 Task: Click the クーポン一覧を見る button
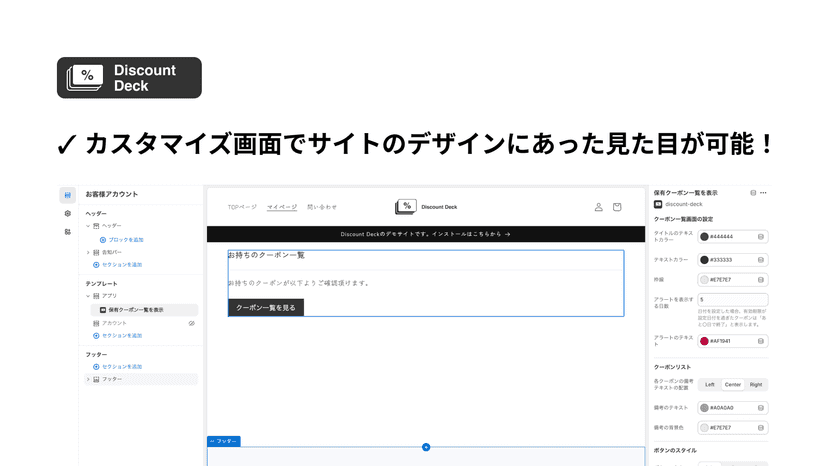coord(266,307)
